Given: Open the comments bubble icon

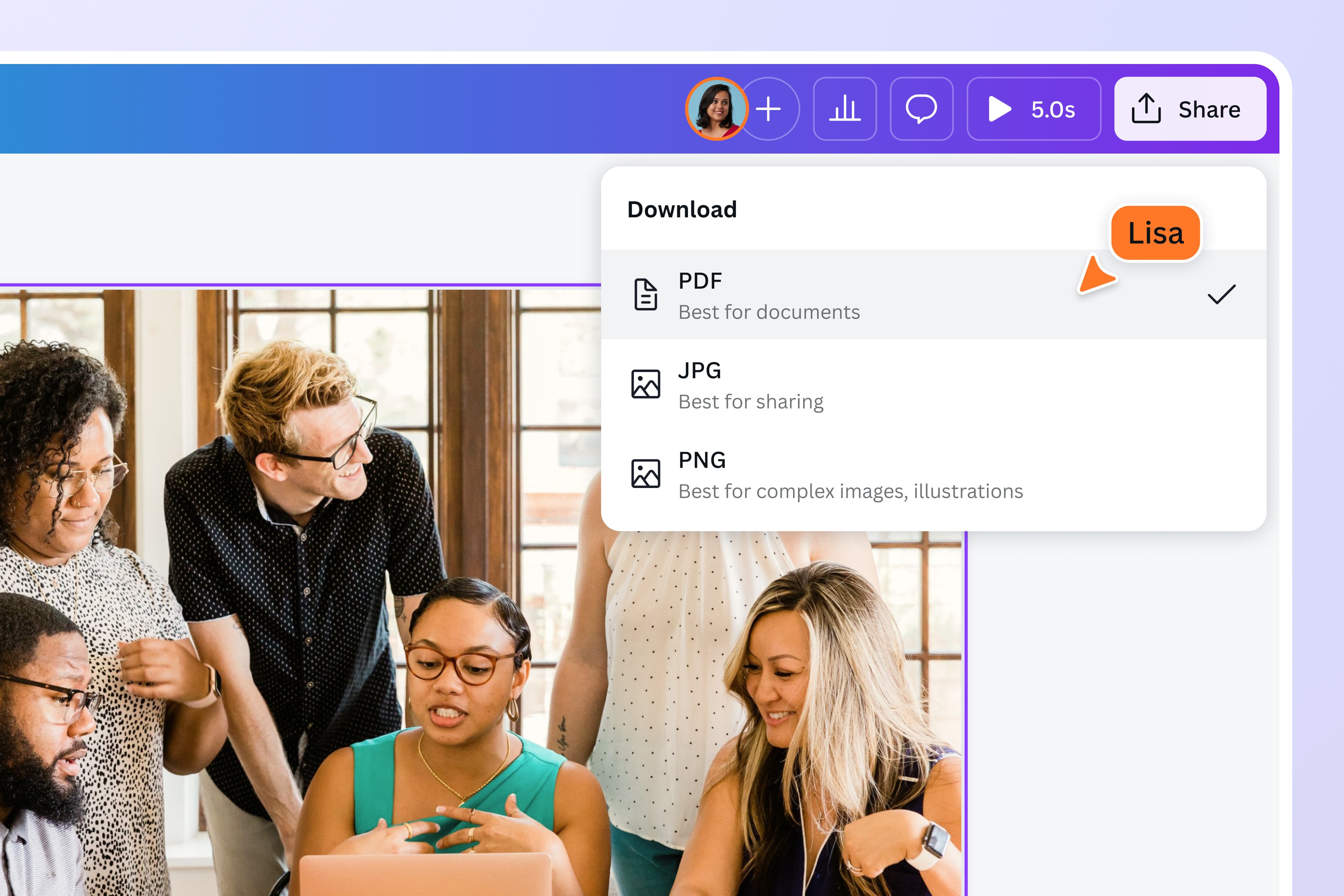Looking at the screenshot, I should [x=921, y=109].
